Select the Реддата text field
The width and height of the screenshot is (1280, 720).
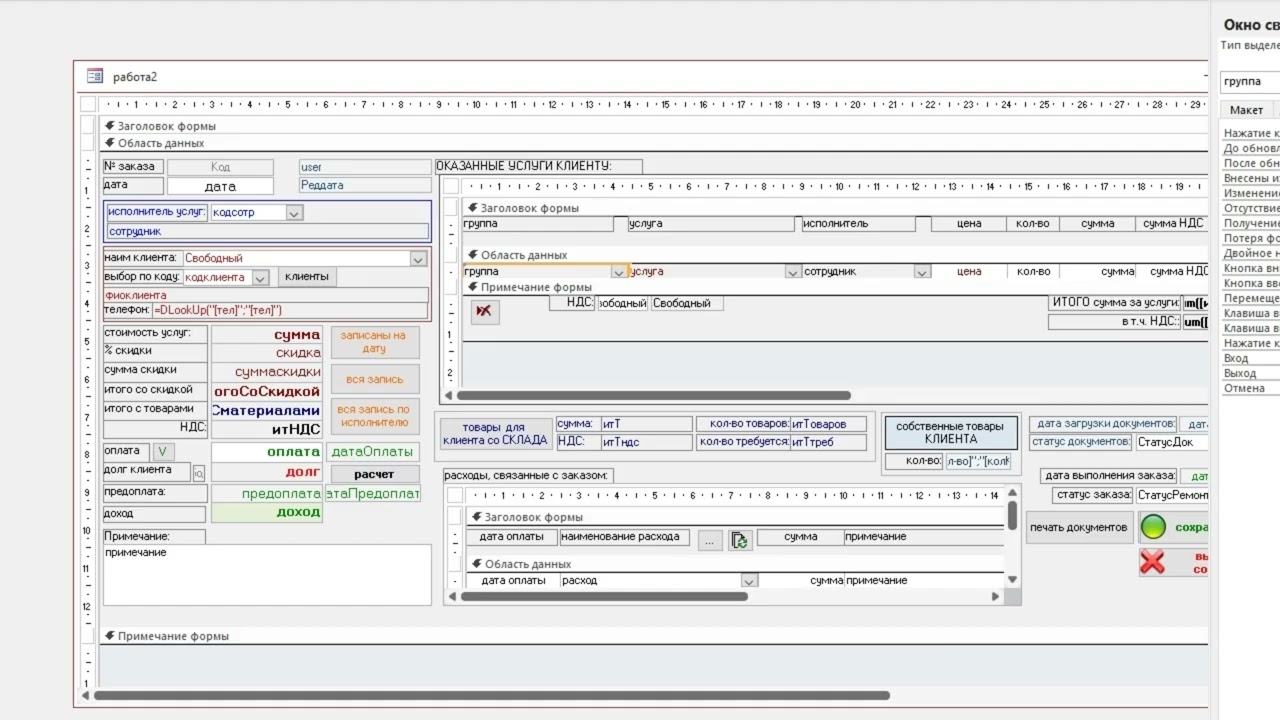364,185
